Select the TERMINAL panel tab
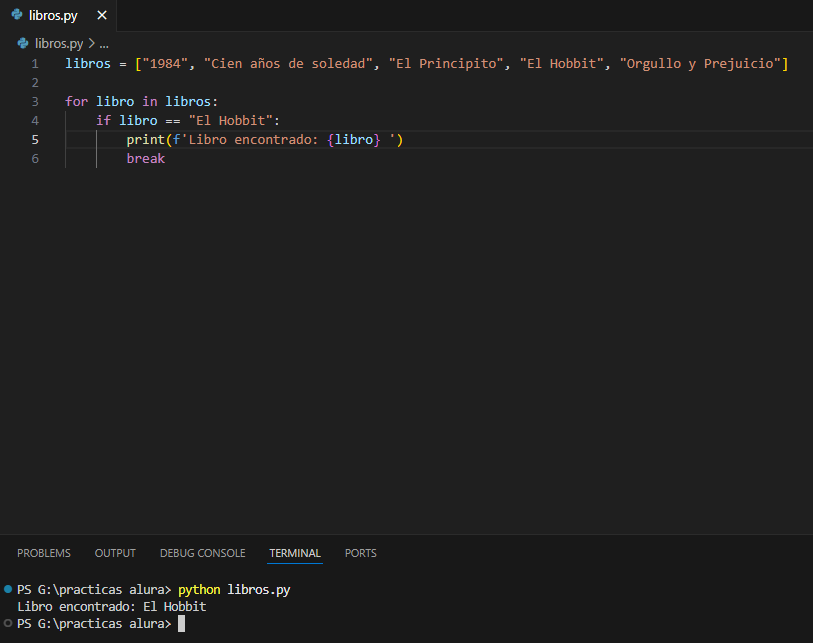 pyautogui.click(x=295, y=553)
